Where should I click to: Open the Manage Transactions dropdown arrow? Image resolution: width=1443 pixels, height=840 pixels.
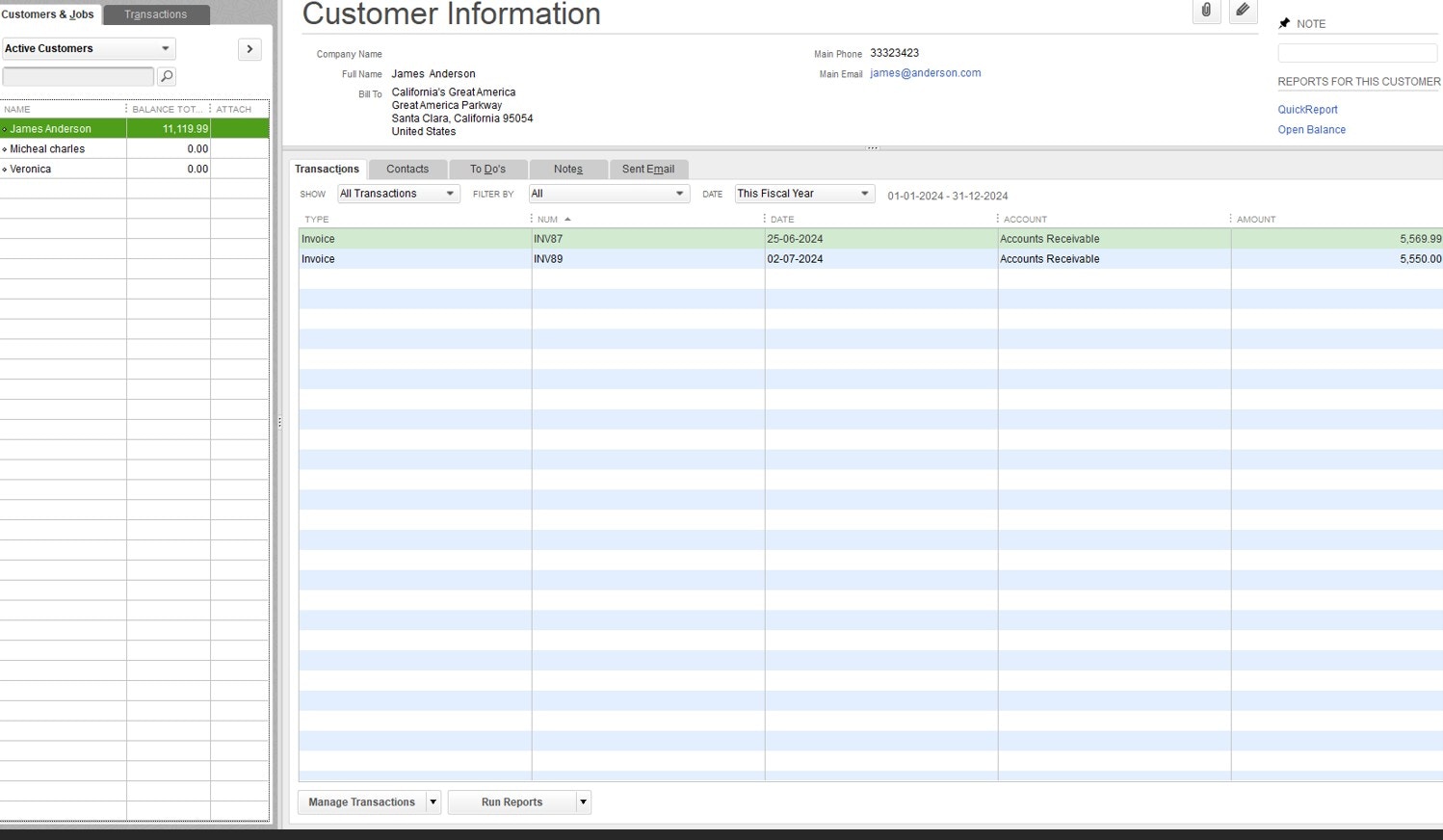click(433, 802)
